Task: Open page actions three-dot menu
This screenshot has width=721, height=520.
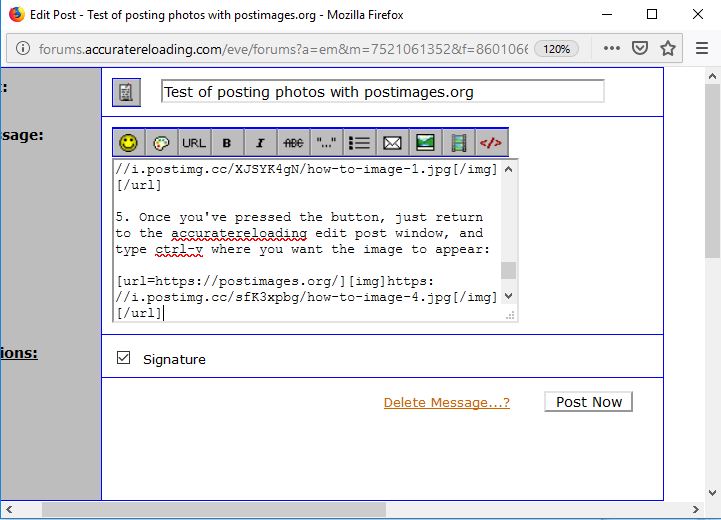Action: tap(612, 48)
